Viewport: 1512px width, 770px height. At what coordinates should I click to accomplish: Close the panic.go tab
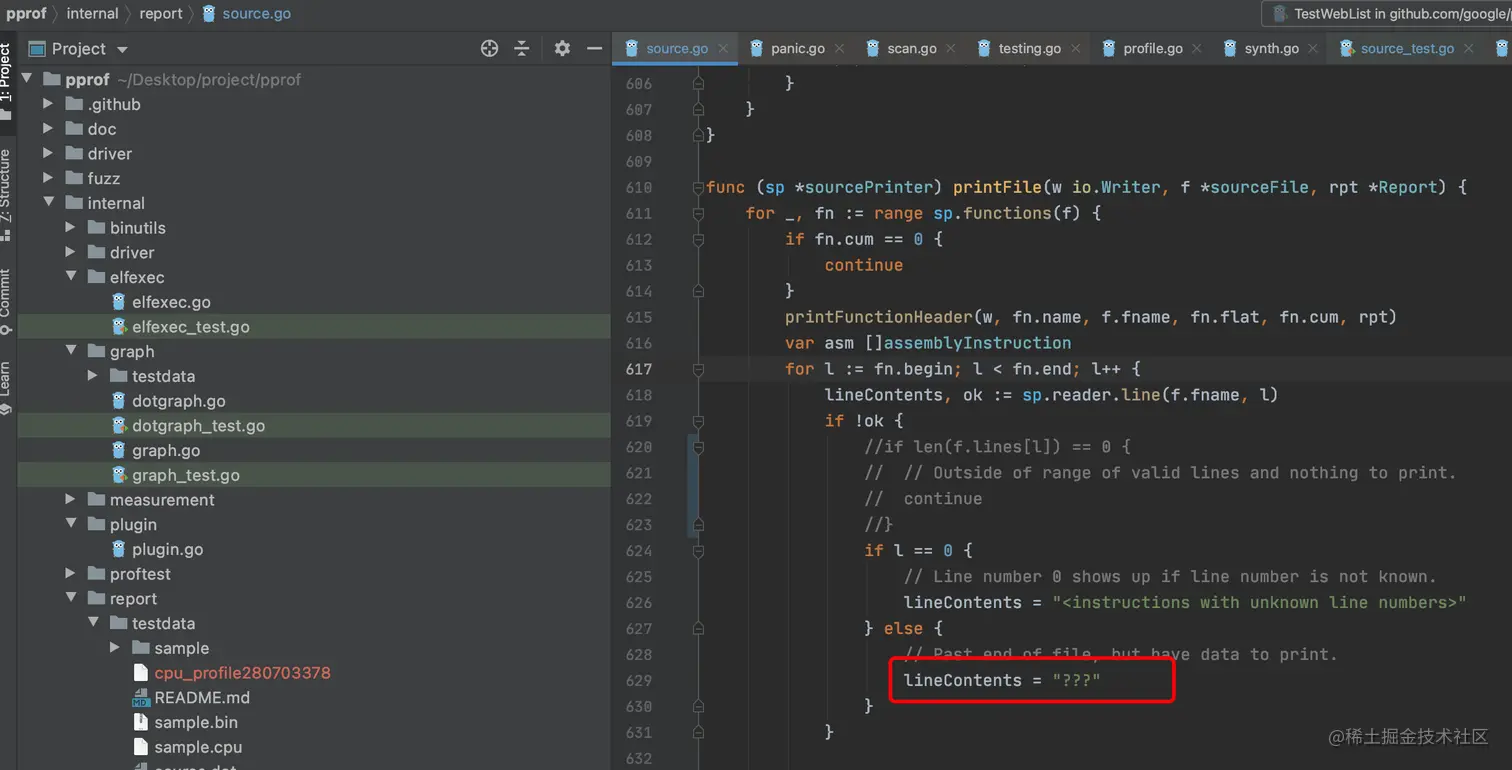pyautogui.click(x=839, y=48)
